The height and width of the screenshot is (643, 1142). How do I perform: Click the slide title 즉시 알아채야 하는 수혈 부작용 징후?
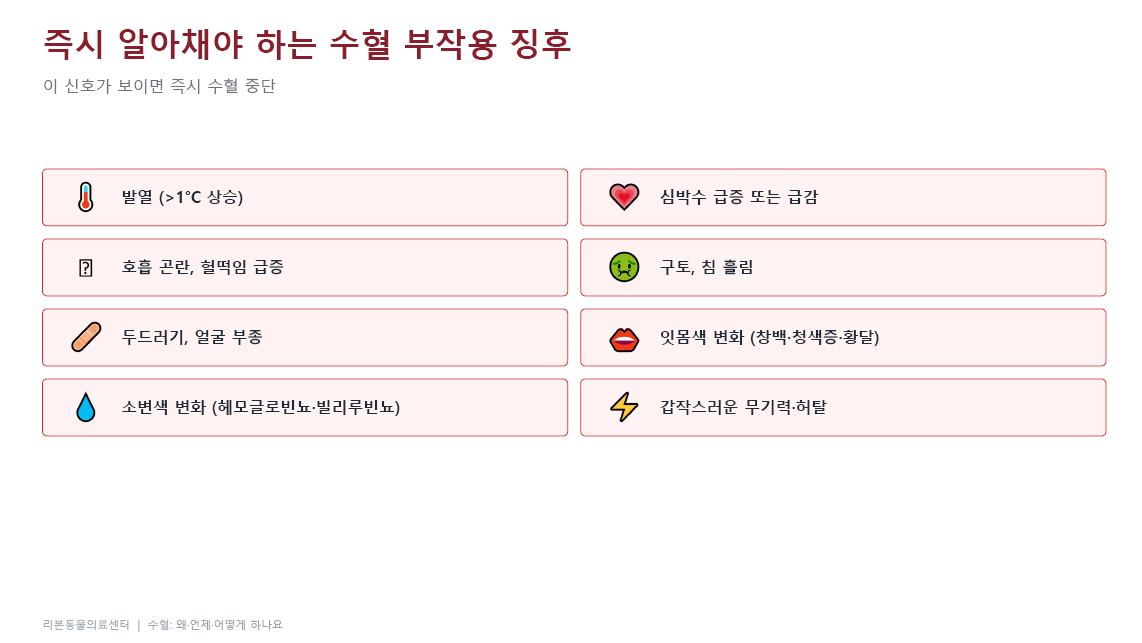click(x=307, y=44)
